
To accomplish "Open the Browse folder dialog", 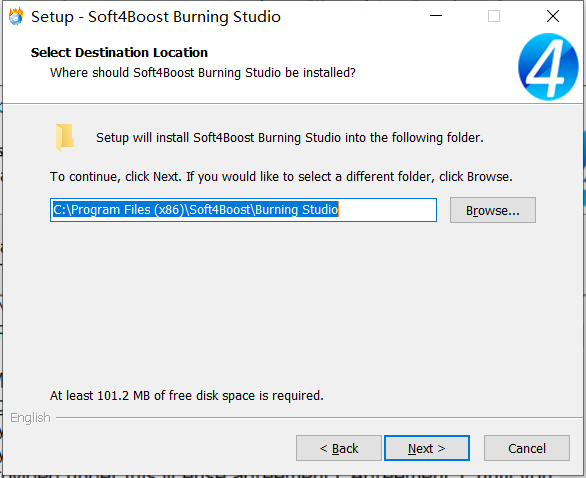I will coord(493,210).
